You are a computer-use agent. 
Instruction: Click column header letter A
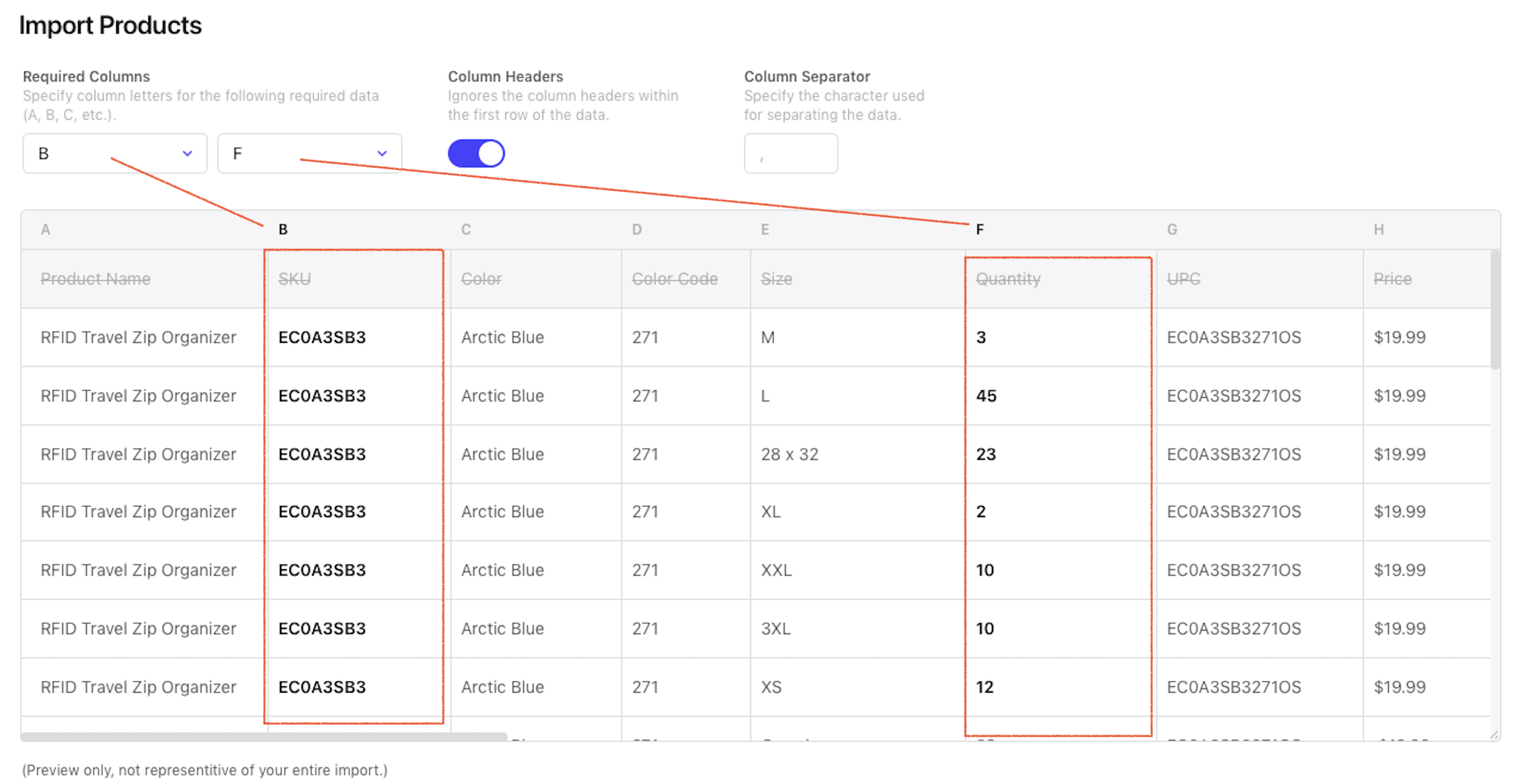pyautogui.click(x=46, y=230)
